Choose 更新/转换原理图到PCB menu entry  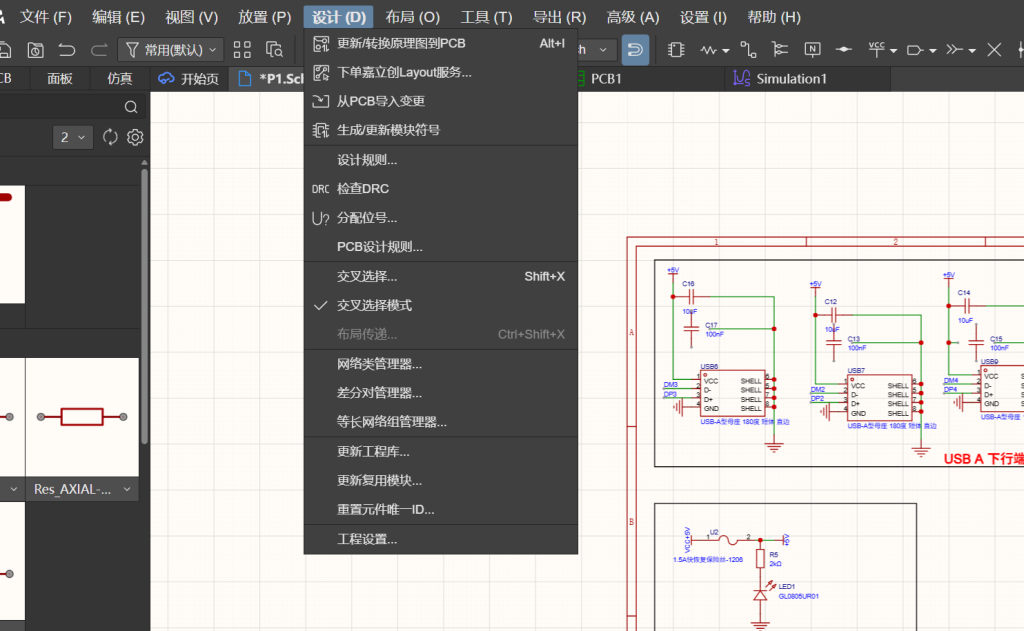[x=441, y=43]
